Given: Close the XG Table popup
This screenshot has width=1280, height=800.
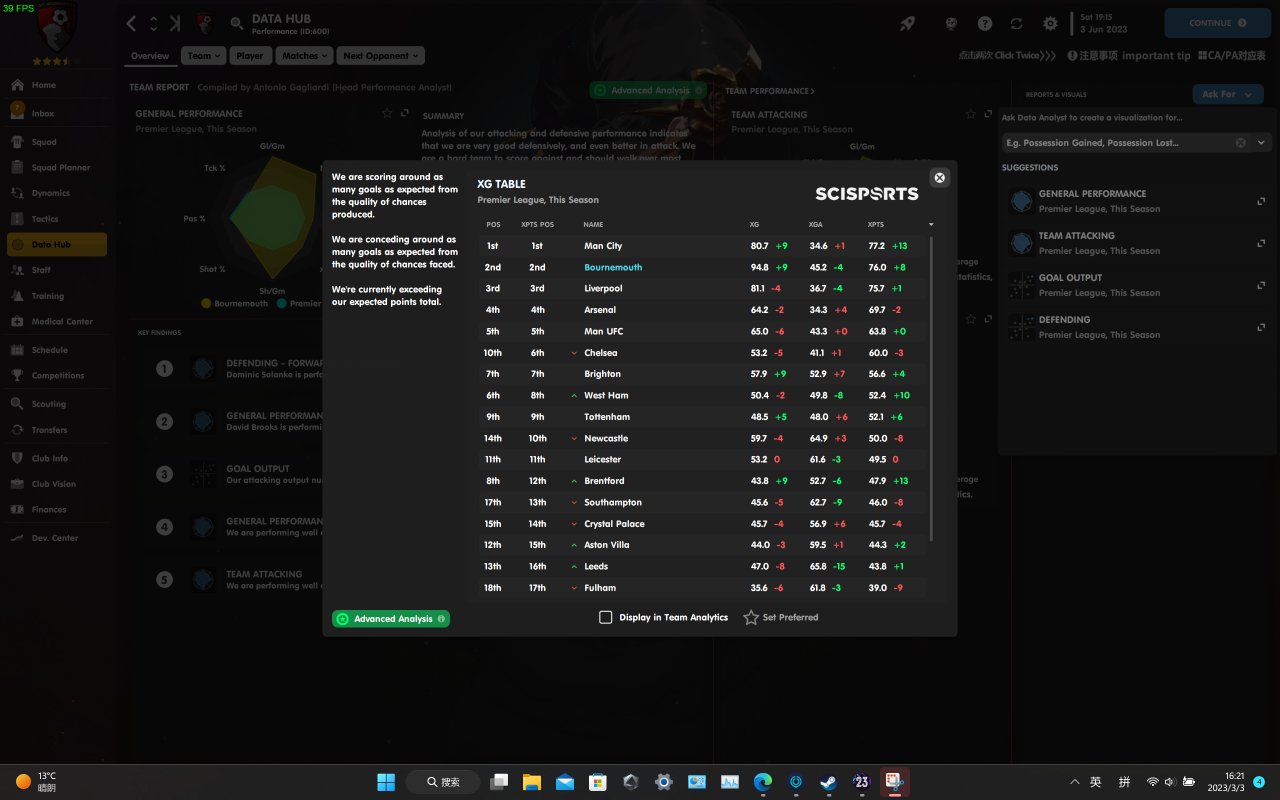Looking at the screenshot, I should [x=939, y=178].
